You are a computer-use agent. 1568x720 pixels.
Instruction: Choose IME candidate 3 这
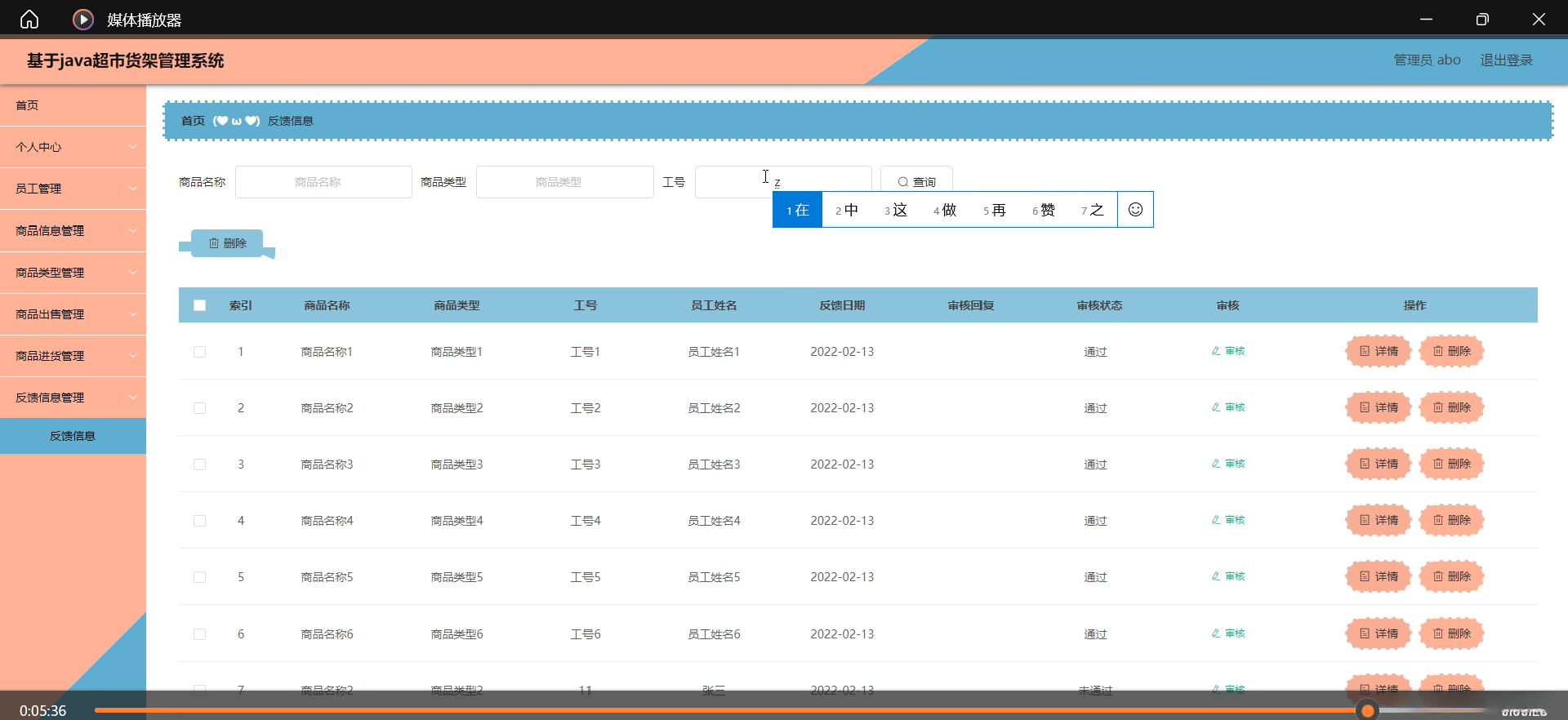point(896,210)
